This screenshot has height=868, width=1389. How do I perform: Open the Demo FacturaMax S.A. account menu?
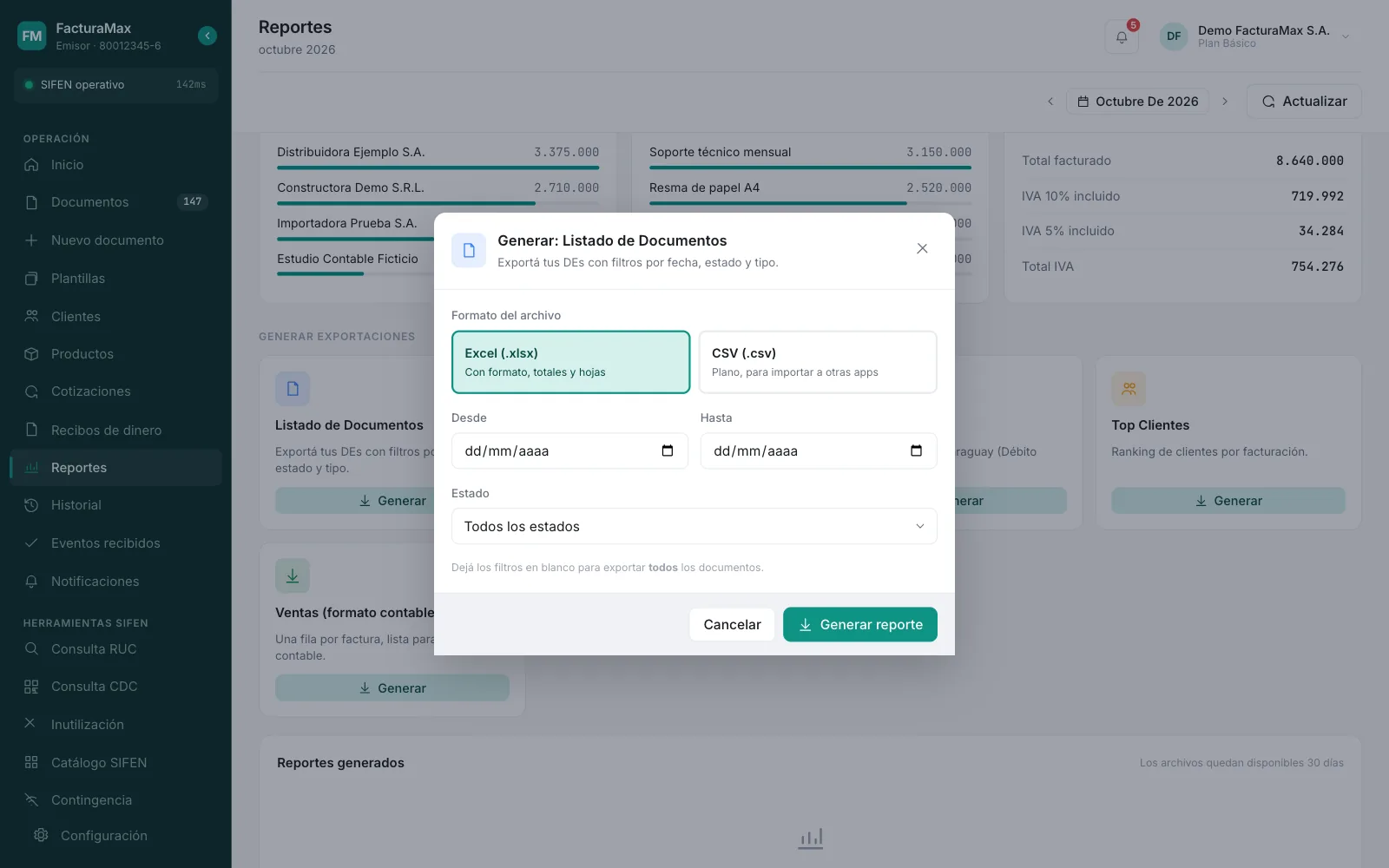[1255, 36]
